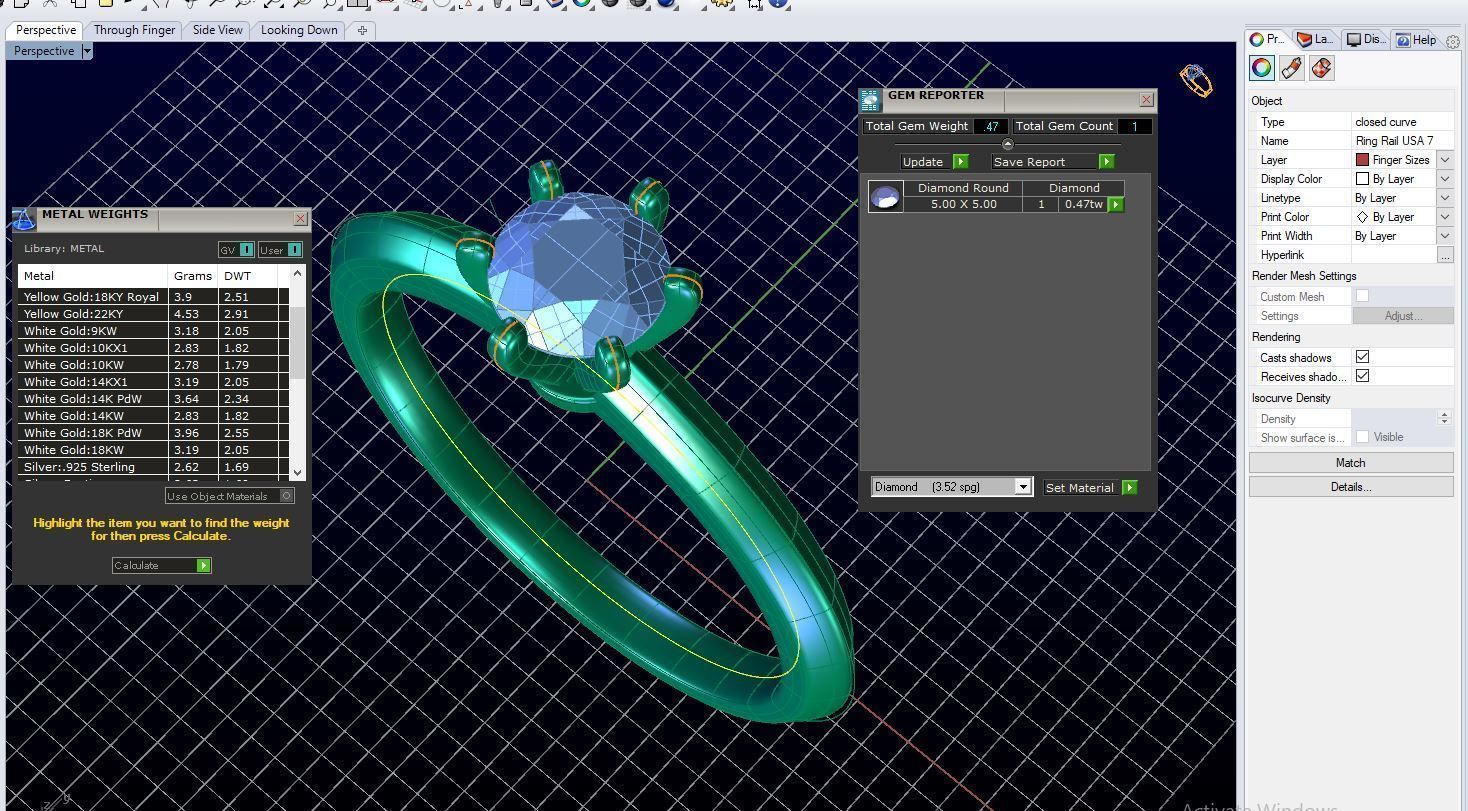Switch to the Through Finger viewport tab
The width and height of the screenshot is (1468, 811).
pos(134,30)
